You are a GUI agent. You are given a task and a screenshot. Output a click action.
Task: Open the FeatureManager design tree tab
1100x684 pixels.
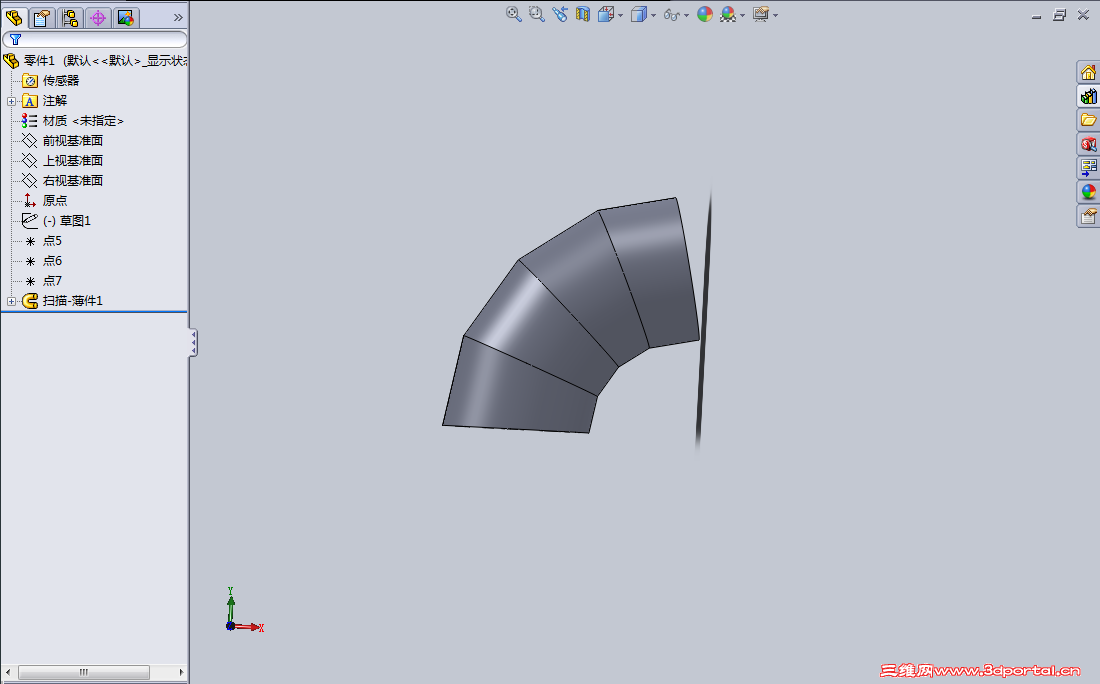click(x=14, y=18)
